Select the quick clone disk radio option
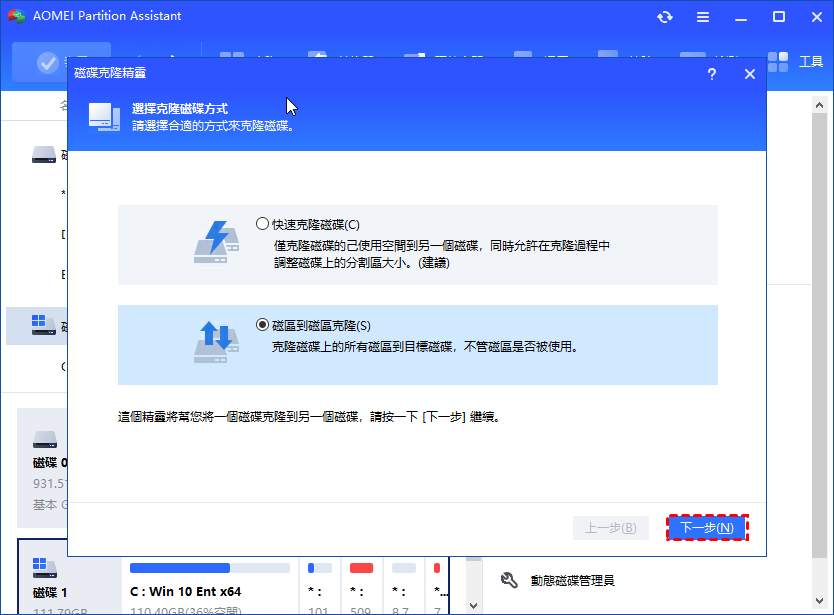 262,224
